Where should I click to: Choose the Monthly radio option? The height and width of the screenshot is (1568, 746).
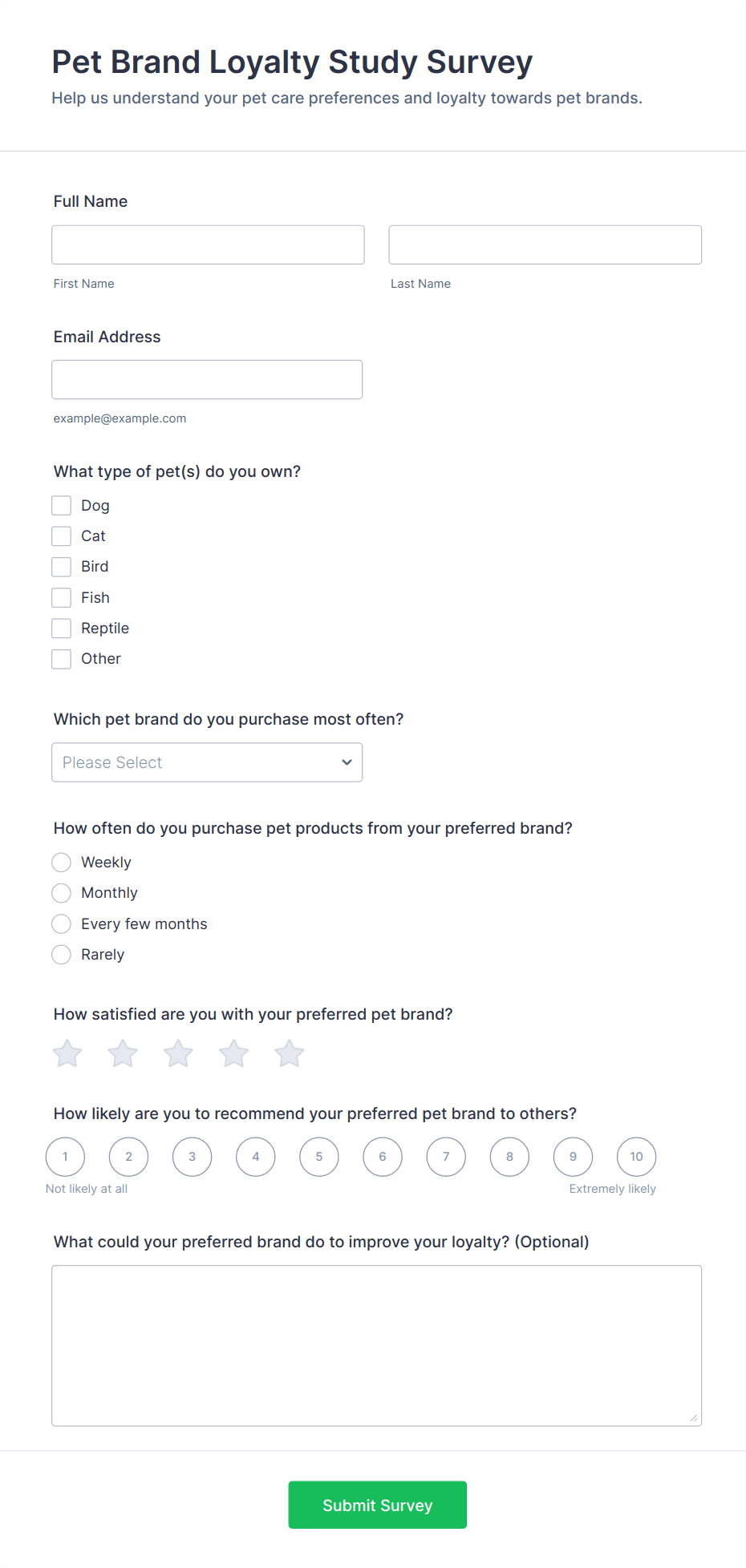(62, 893)
